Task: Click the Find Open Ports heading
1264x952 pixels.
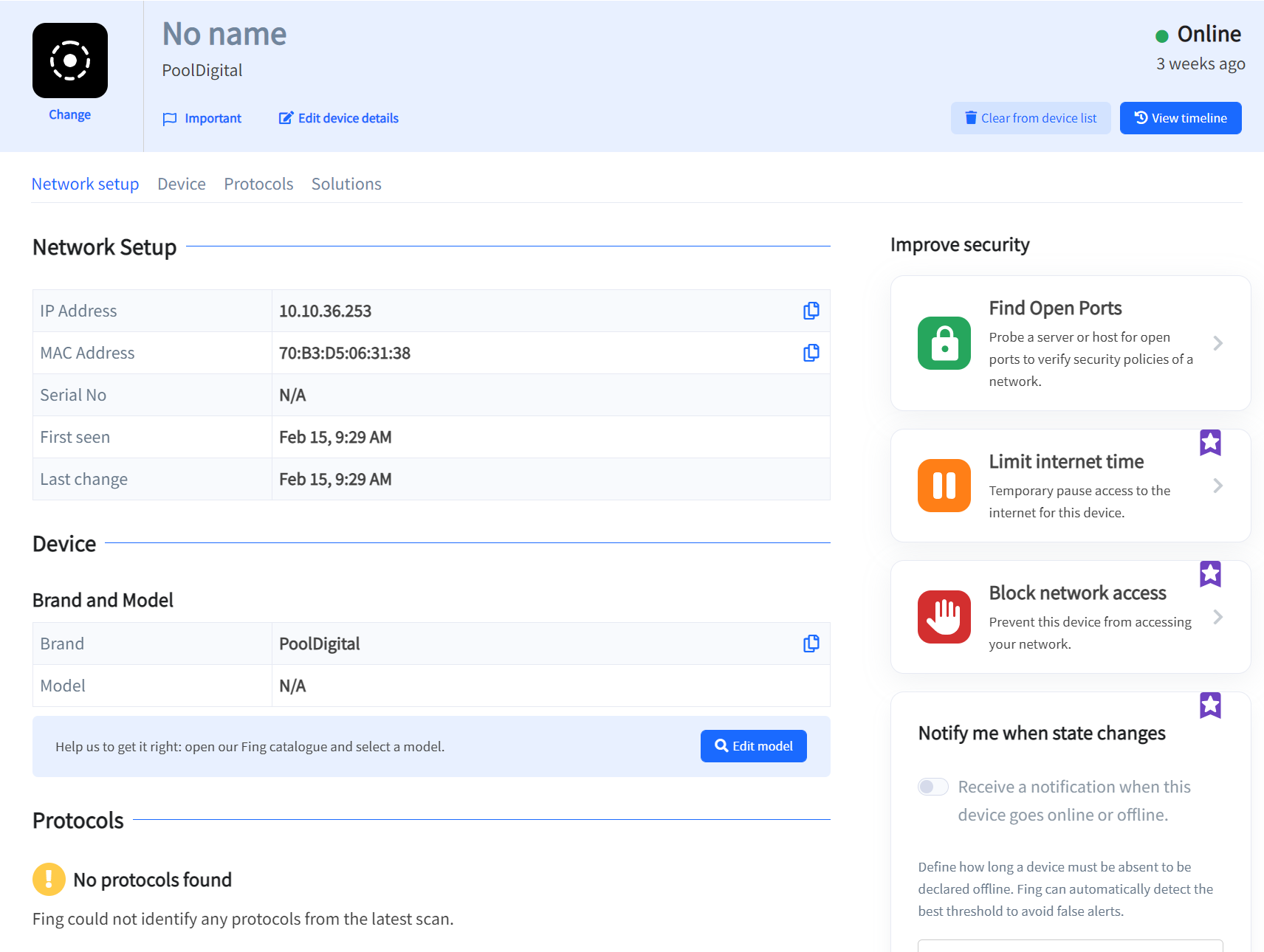Action: point(1055,308)
